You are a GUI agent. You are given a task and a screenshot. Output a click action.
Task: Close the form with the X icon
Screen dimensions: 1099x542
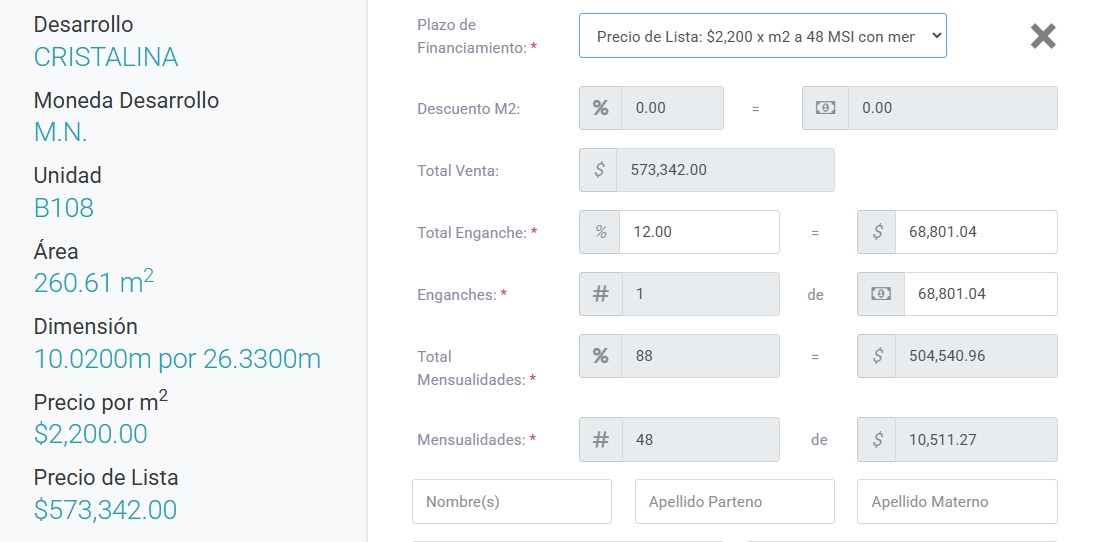[1043, 36]
